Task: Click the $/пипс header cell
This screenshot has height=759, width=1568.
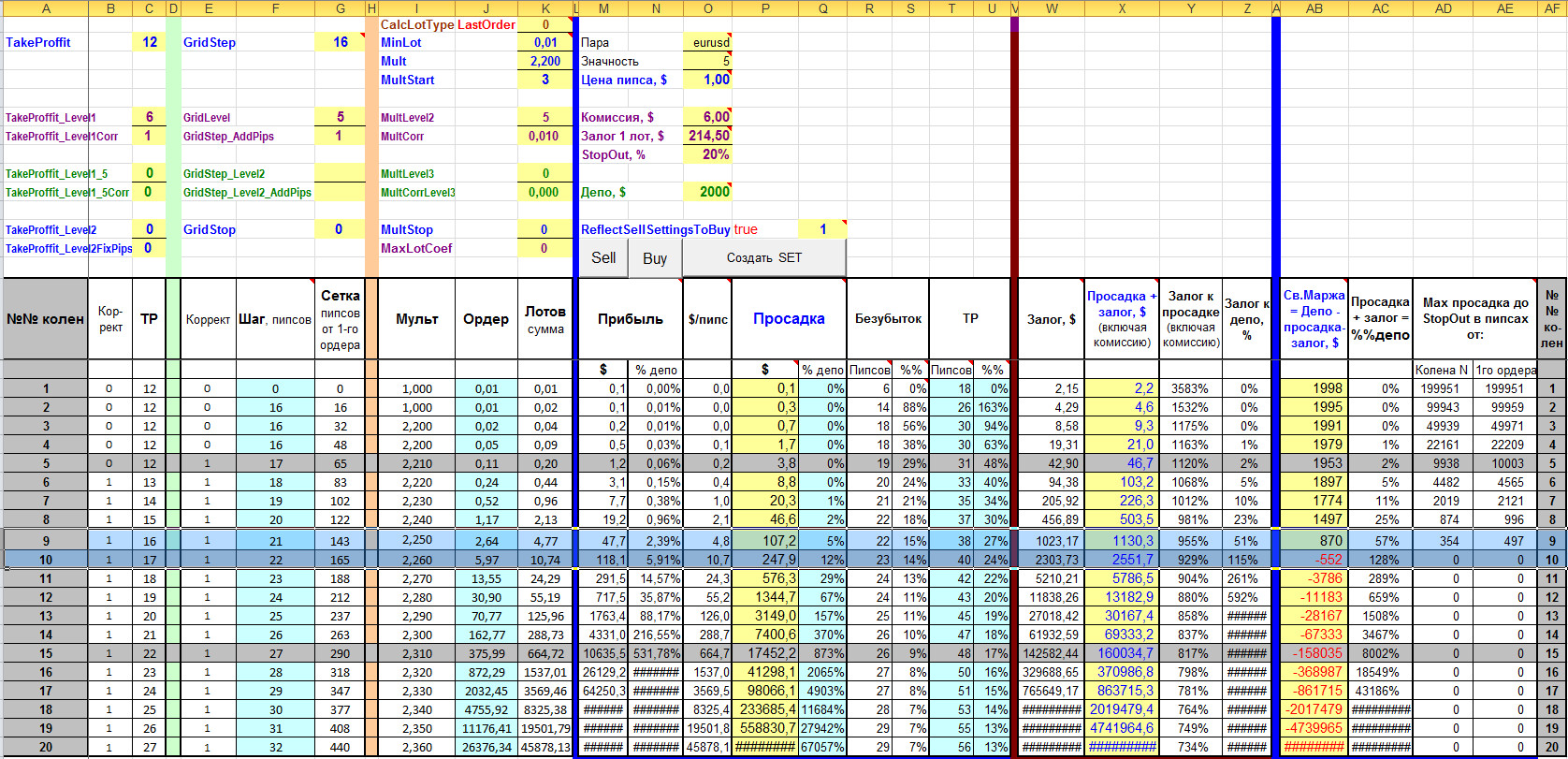Action: click(x=707, y=318)
